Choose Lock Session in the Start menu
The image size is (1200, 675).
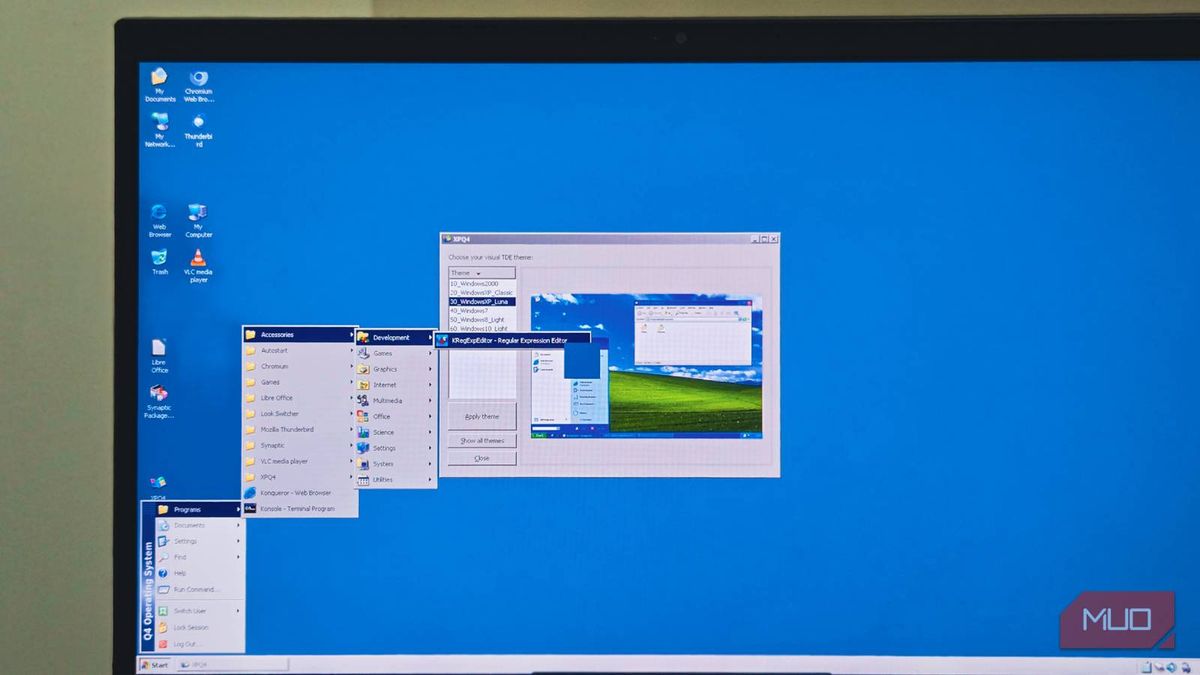[198, 627]
